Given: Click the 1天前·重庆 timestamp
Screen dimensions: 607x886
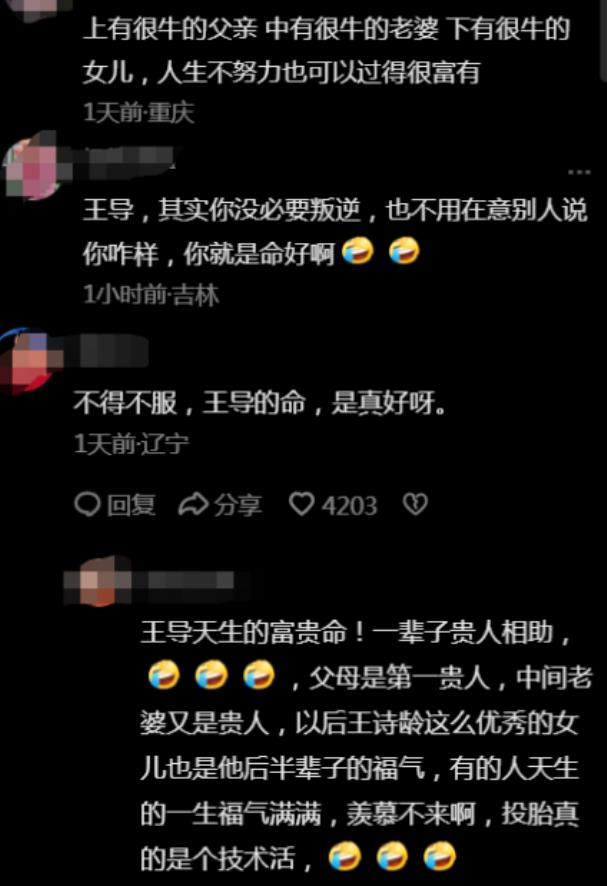Looking at the screenshot, I should (x=139, y=112).
